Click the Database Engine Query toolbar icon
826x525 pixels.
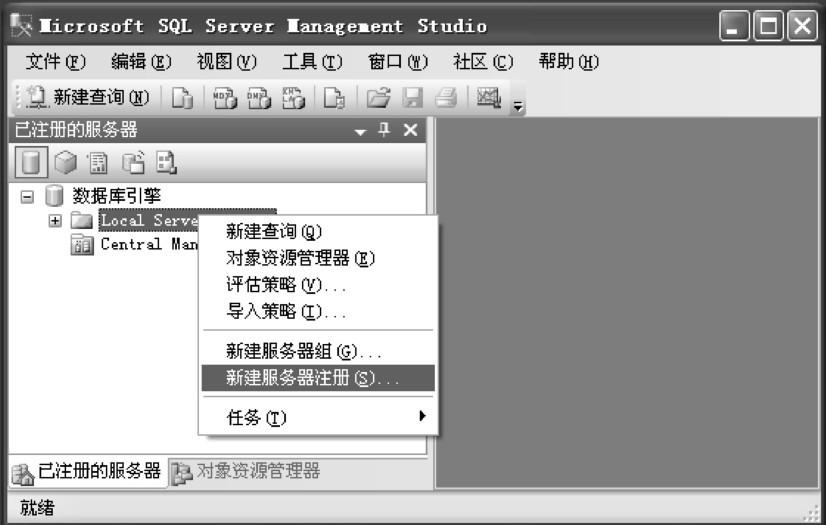coord(182,98)
